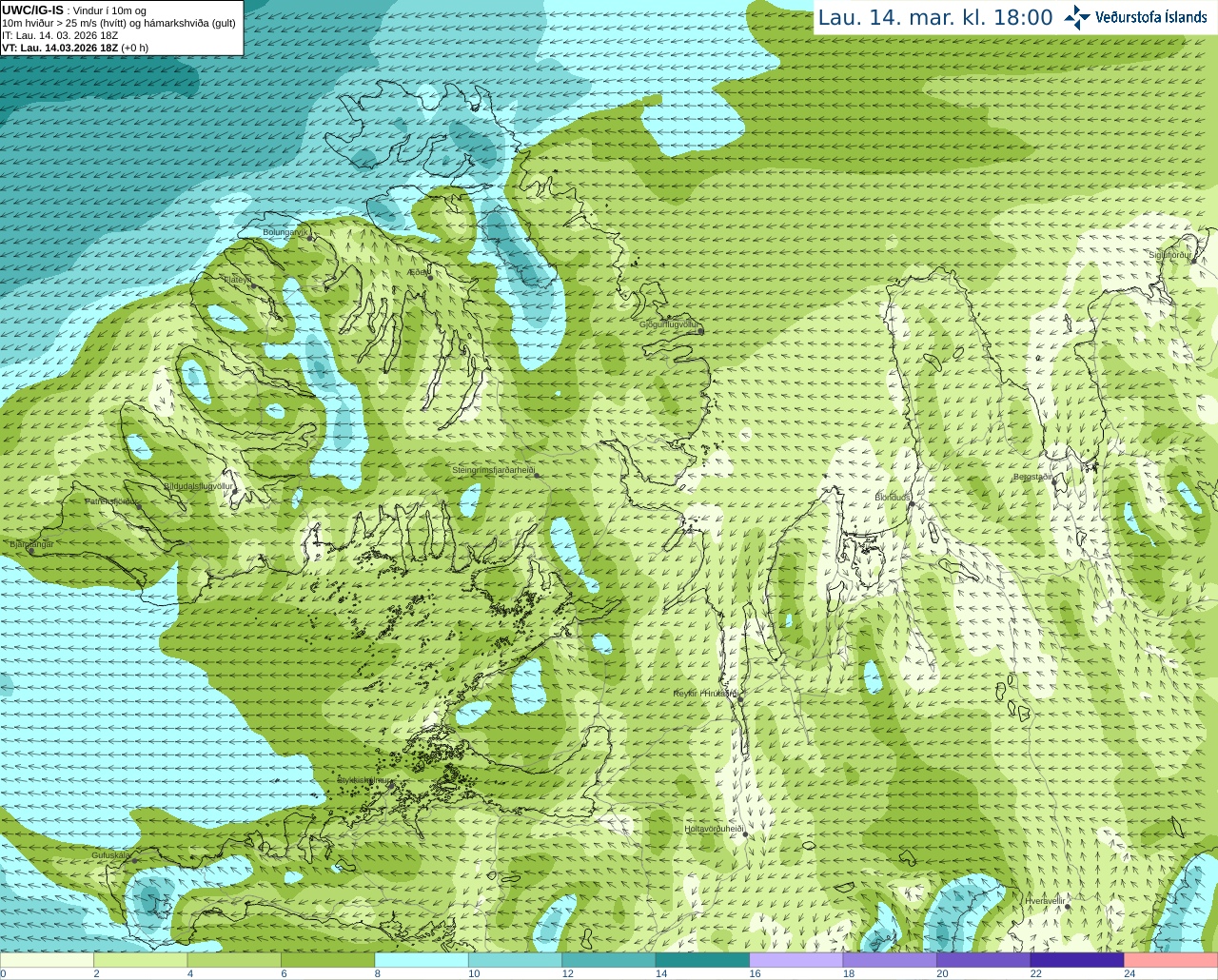The image size is (1218, 980).
Task: Click the Stykkishólmur place label
Action: 363,780
